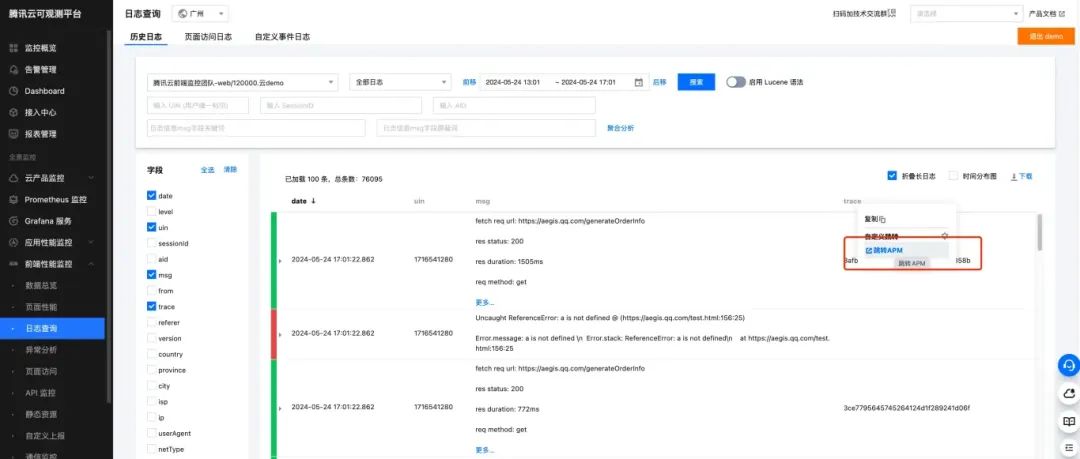The image size is (1080, 459).
Task: Check the aid field checkbox
Action: [152, 259]
